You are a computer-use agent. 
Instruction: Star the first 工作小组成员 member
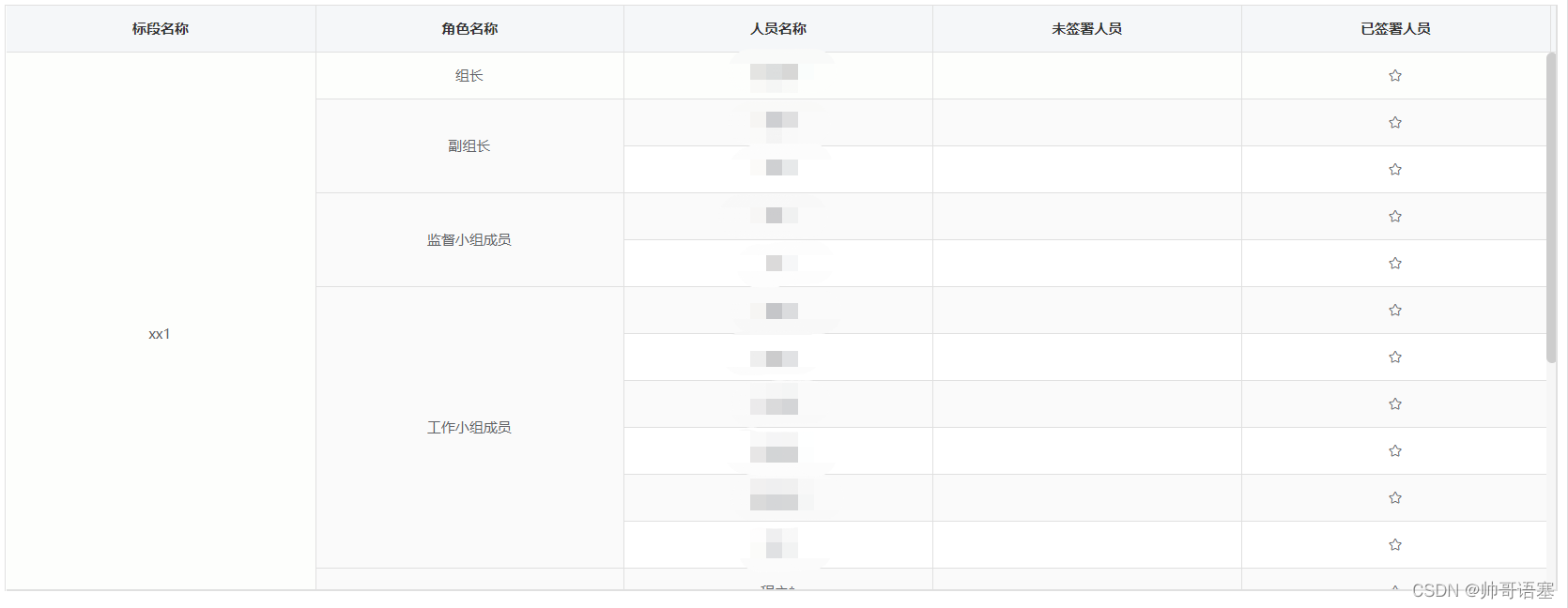(1395, 310)
